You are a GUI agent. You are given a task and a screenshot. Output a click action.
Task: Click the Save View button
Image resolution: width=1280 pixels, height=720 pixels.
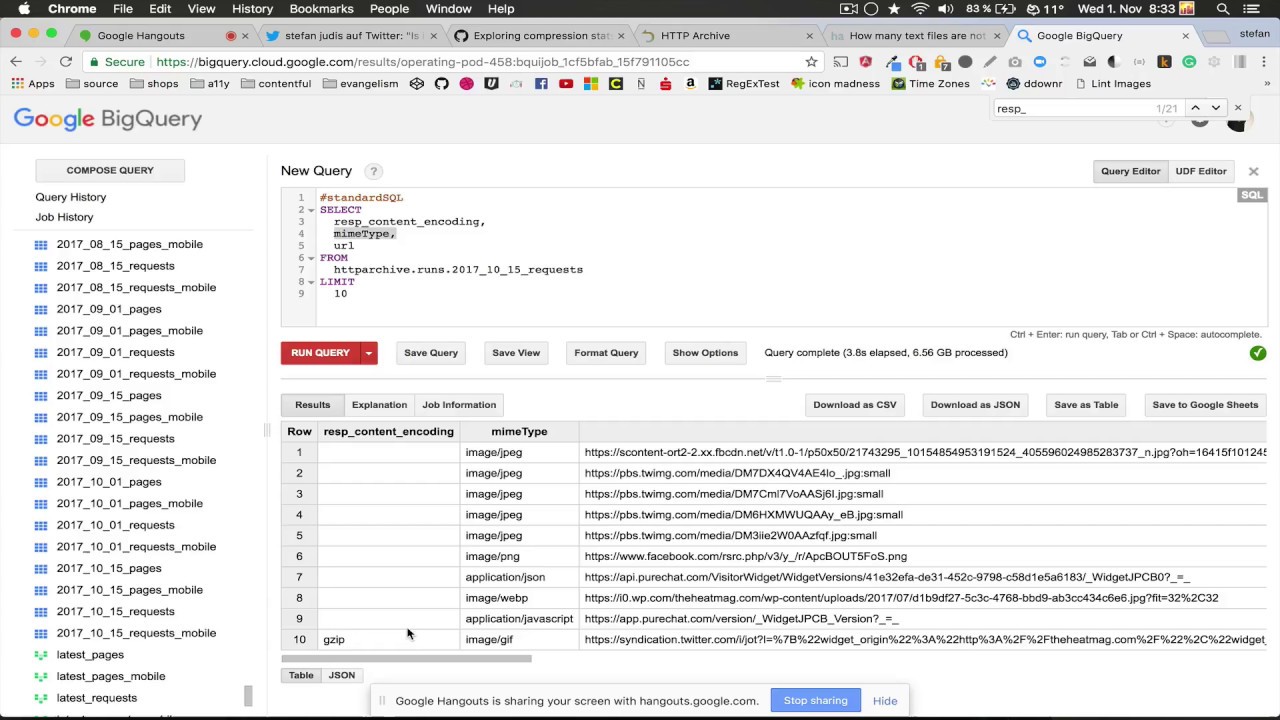click(516, 353)
